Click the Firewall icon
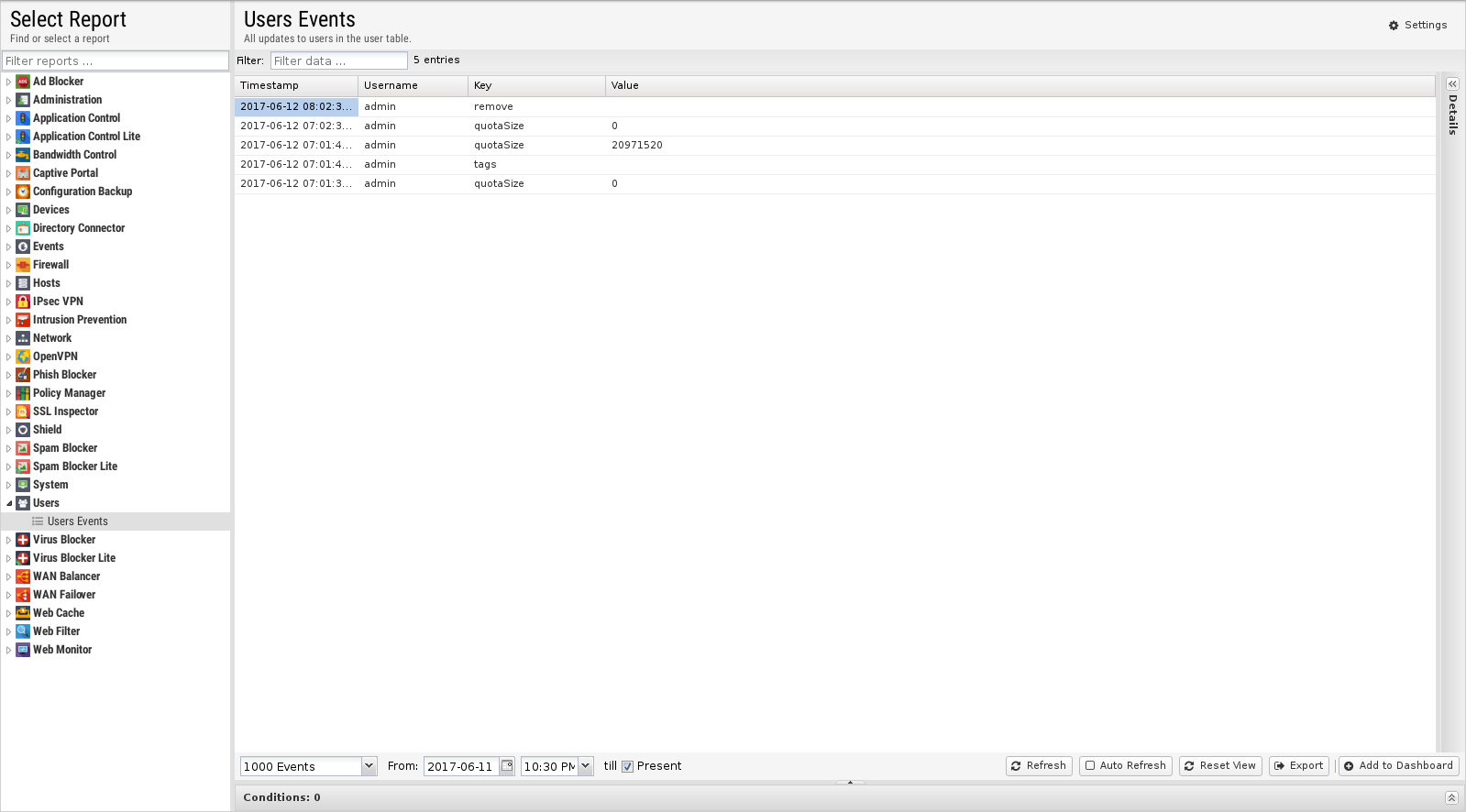 point(23,265)
